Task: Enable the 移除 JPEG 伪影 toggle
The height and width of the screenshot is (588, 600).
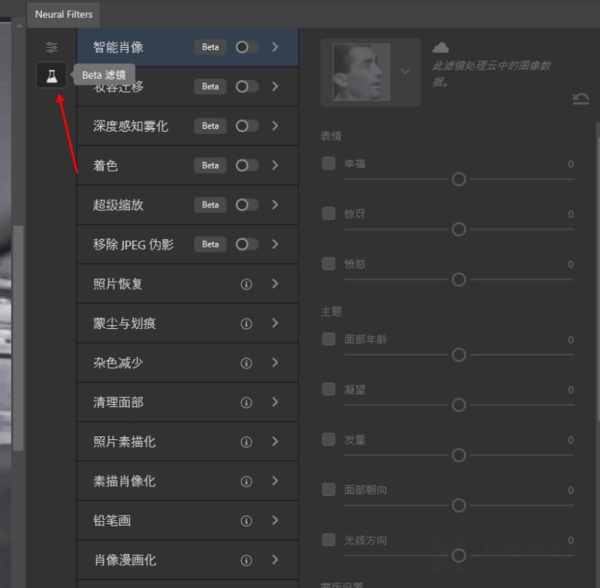Action: click(x=247, y=244)
